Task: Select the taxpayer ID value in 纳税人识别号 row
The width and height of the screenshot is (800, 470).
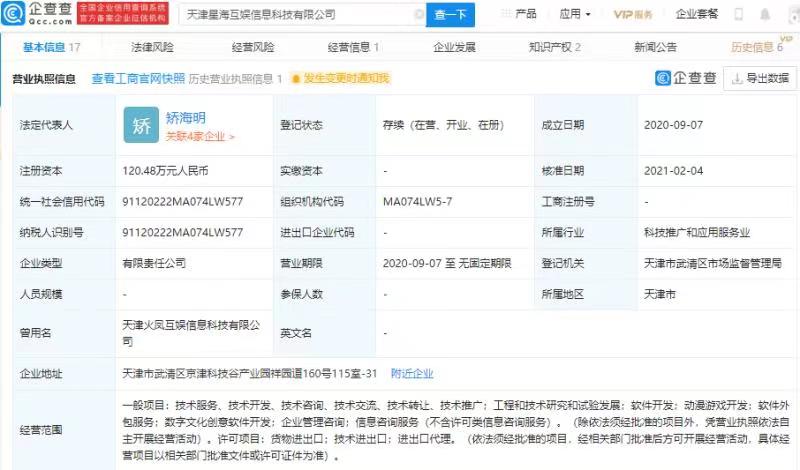Action: pos(183,233)
